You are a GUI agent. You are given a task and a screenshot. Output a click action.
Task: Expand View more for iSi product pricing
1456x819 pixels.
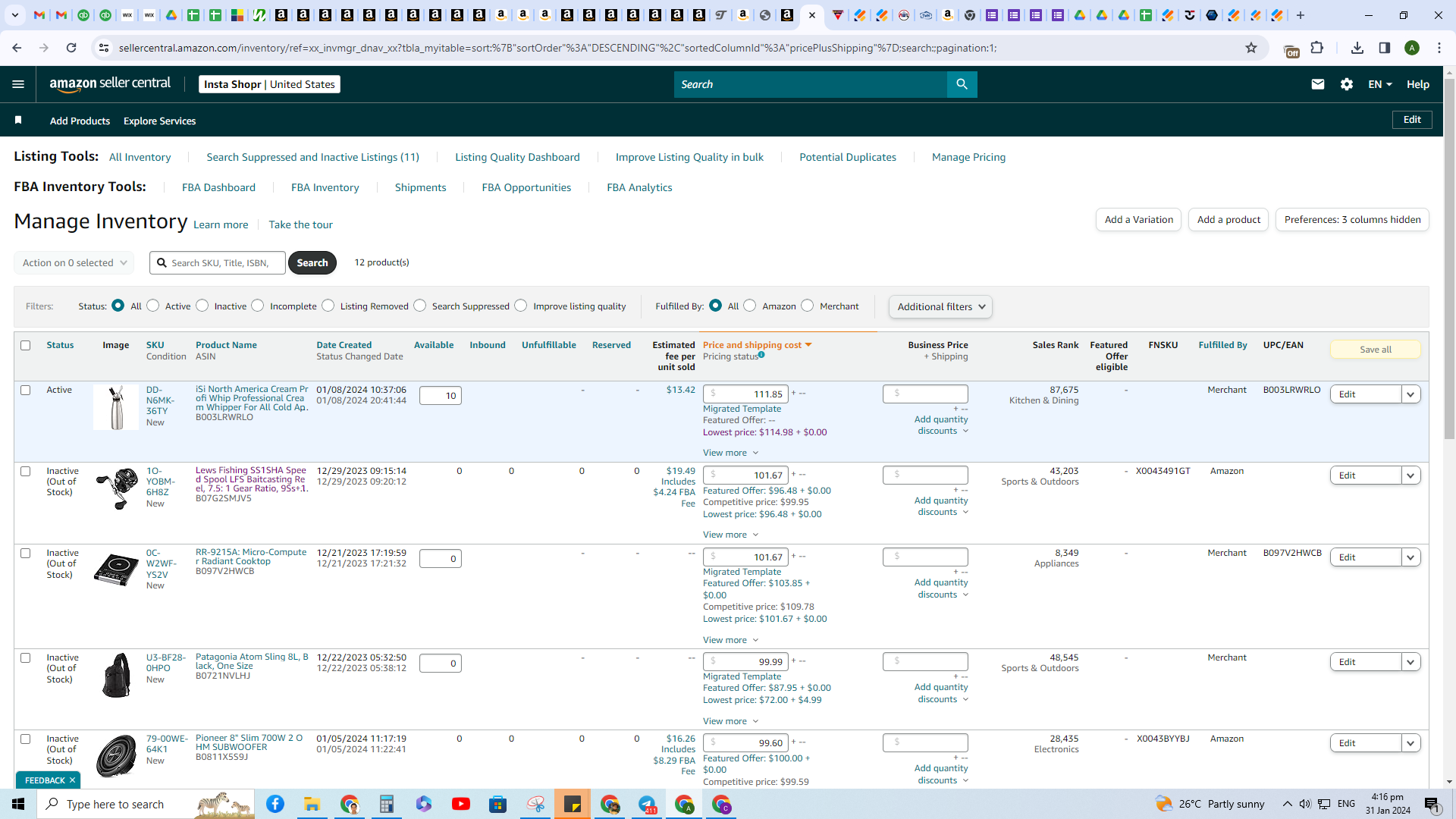point(730,453)
